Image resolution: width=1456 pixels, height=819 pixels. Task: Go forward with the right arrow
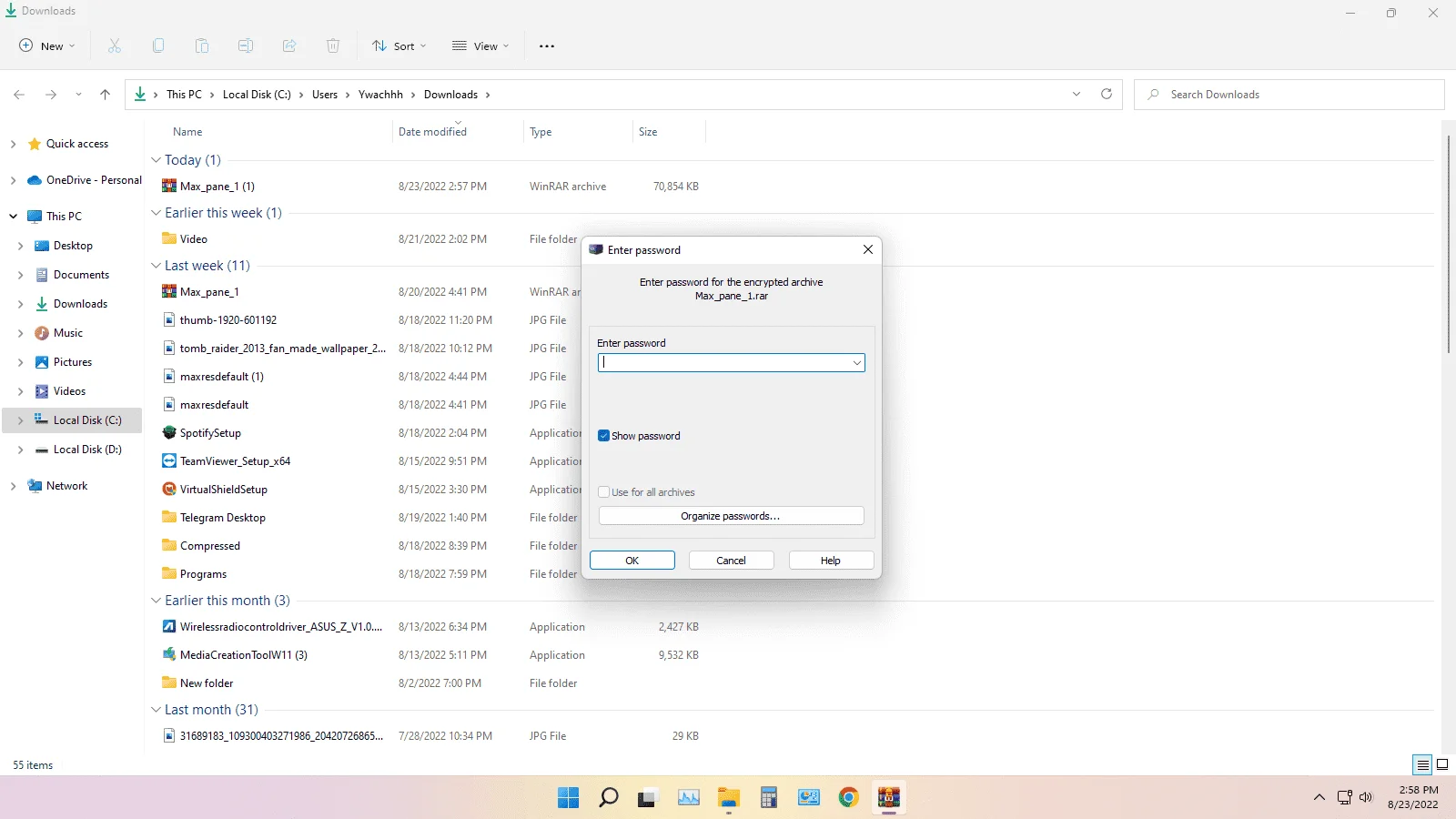click(x=51, y=95)
